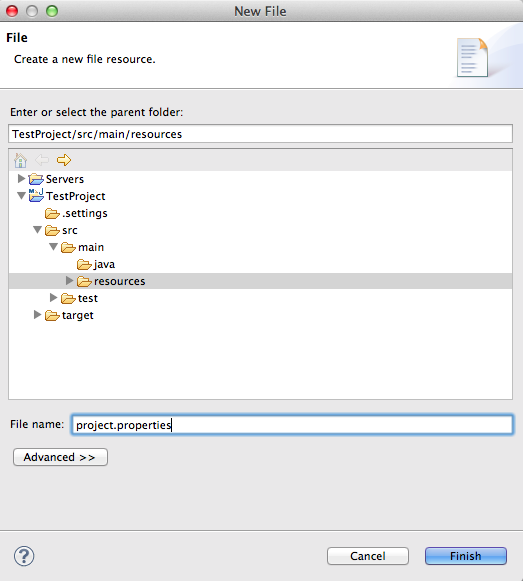
Task: Click into the File name field
Action: pyautogui.click(x=292, y=425)
